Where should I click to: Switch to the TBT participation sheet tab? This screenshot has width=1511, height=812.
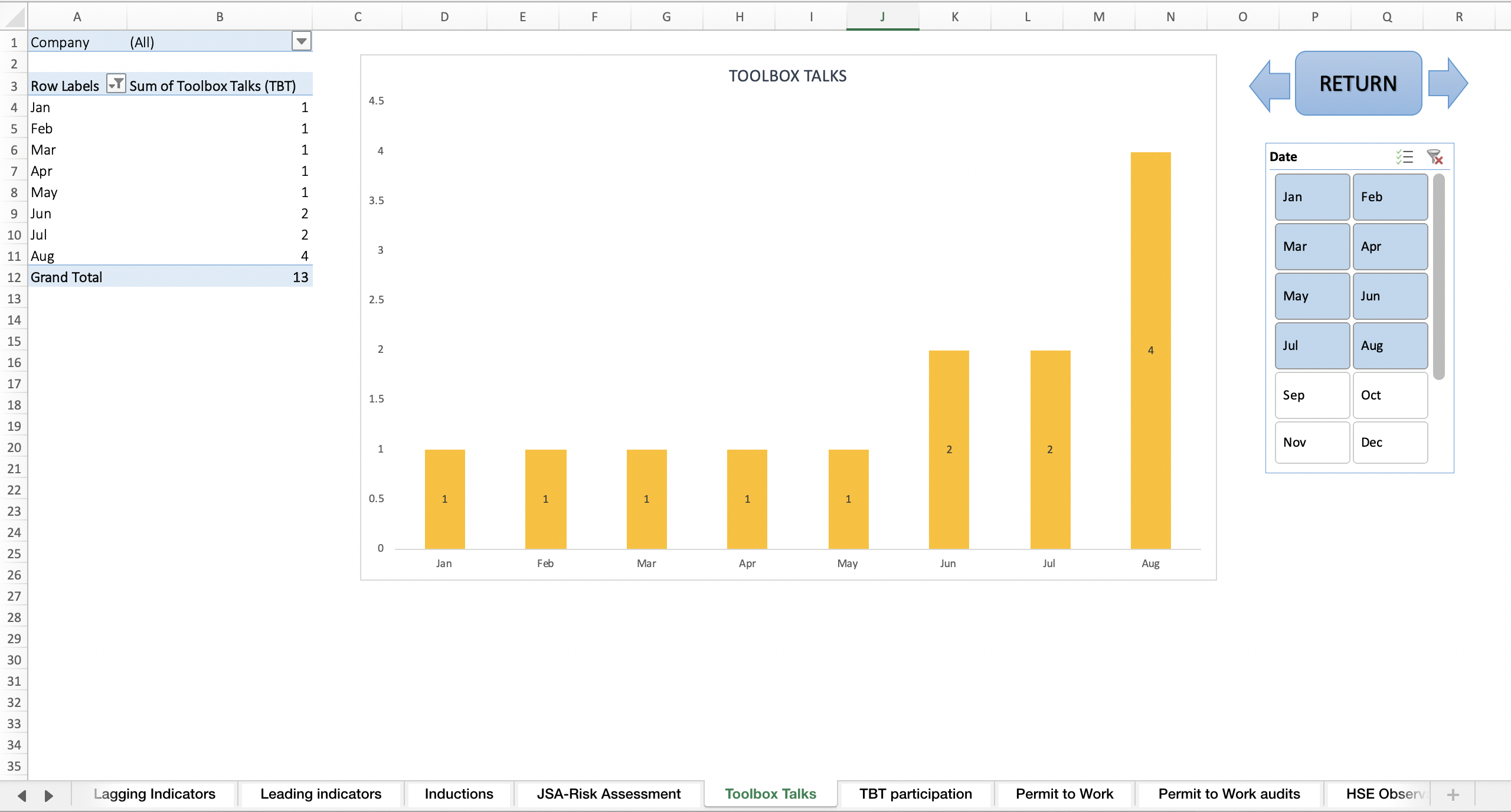tap(915, 794)
